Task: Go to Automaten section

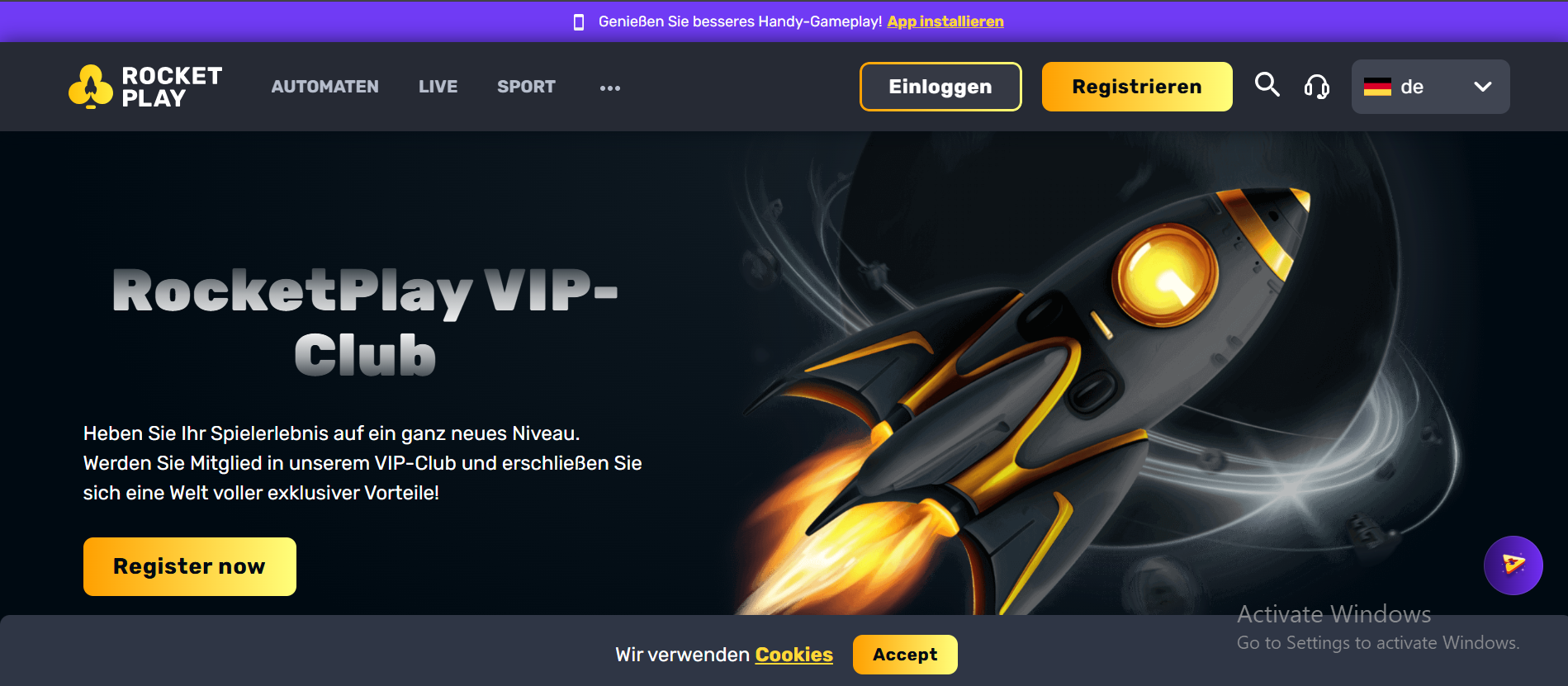Action: (325, 87)
